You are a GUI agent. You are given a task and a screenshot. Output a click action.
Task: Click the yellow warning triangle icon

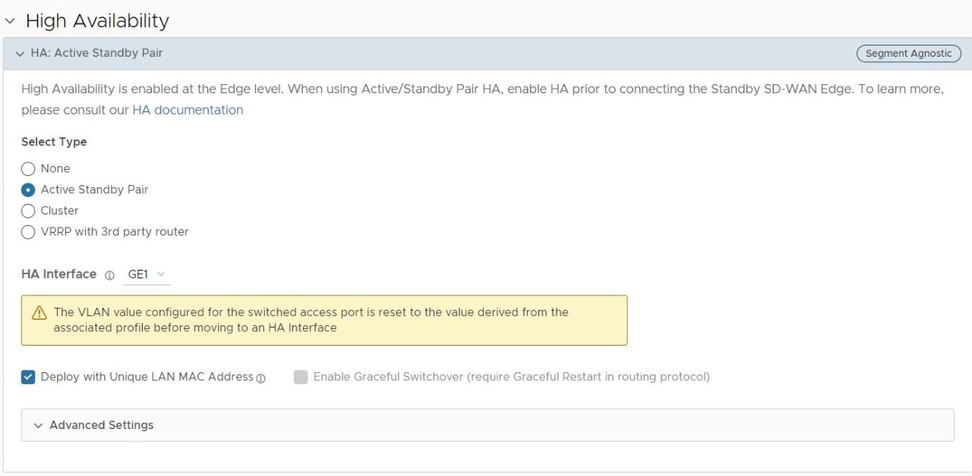[39, 313]
